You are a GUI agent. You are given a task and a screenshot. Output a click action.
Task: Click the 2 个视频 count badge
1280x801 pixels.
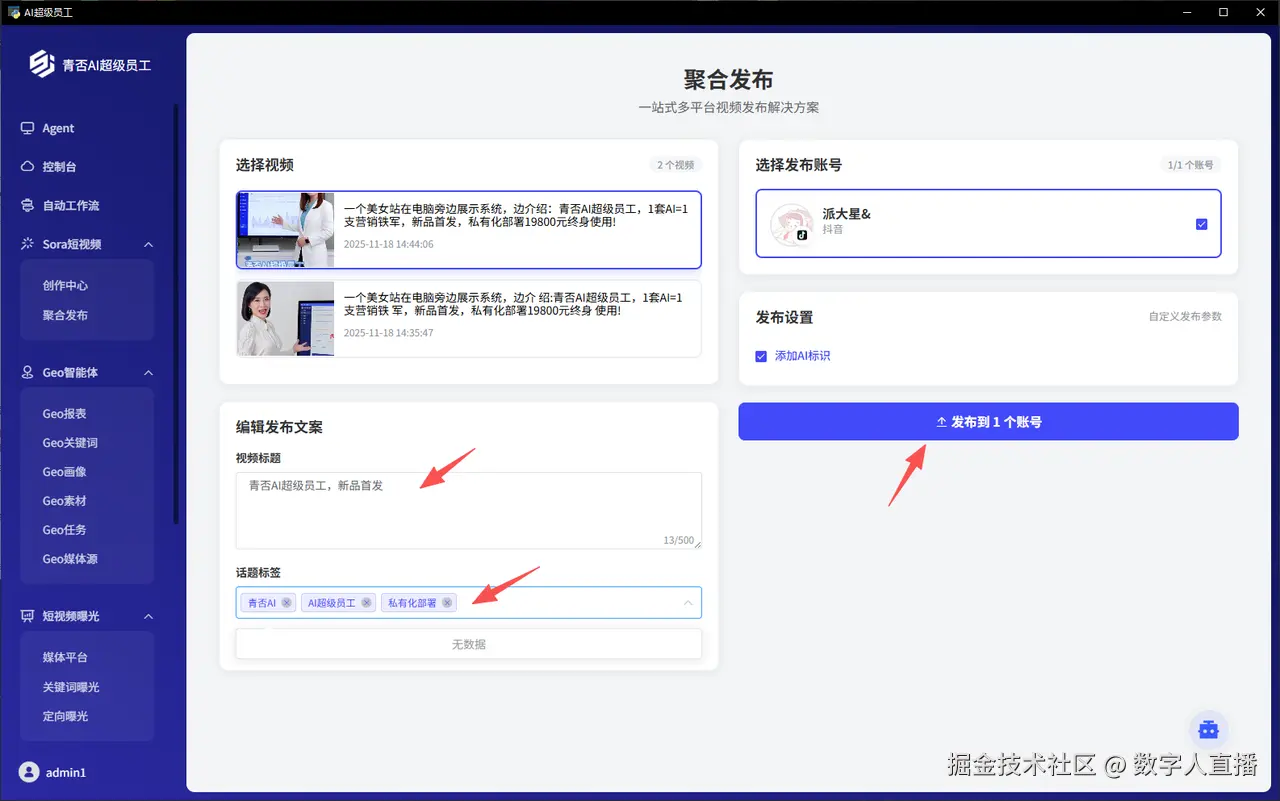675,165
